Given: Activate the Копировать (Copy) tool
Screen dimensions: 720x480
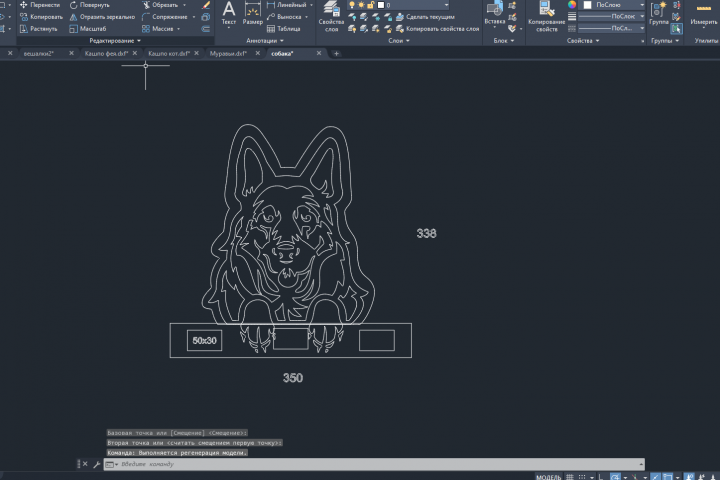Looking at the screenshot, I should click(x=41, y=17).
